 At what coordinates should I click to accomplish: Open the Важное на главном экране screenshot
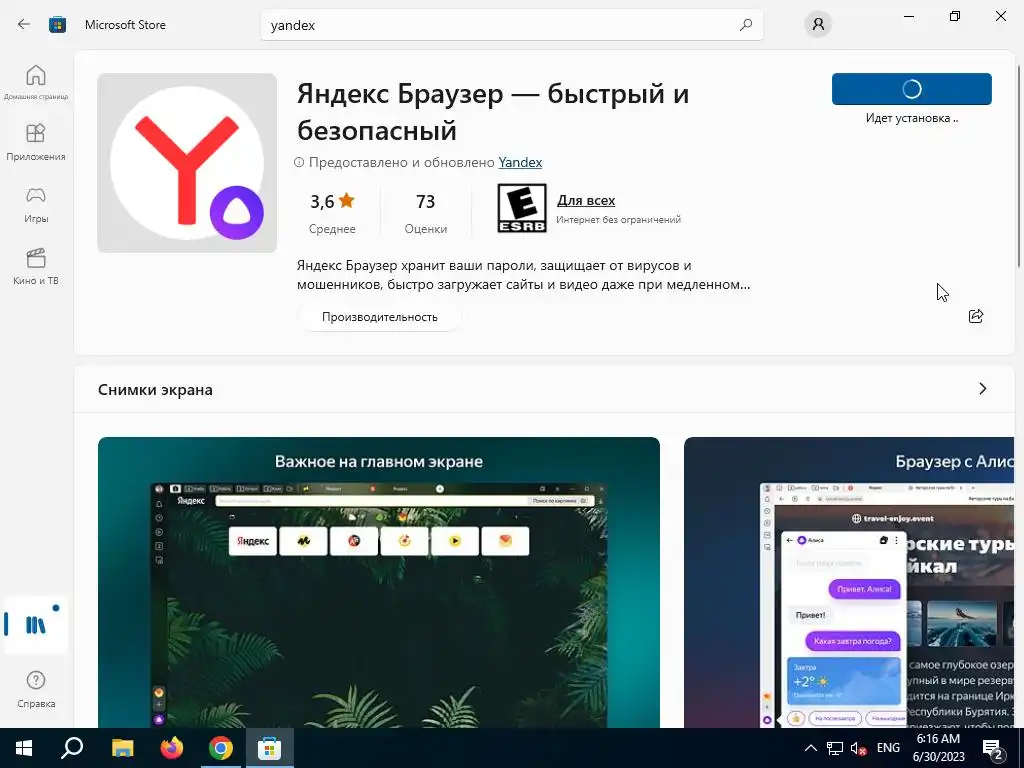(379, 582)
